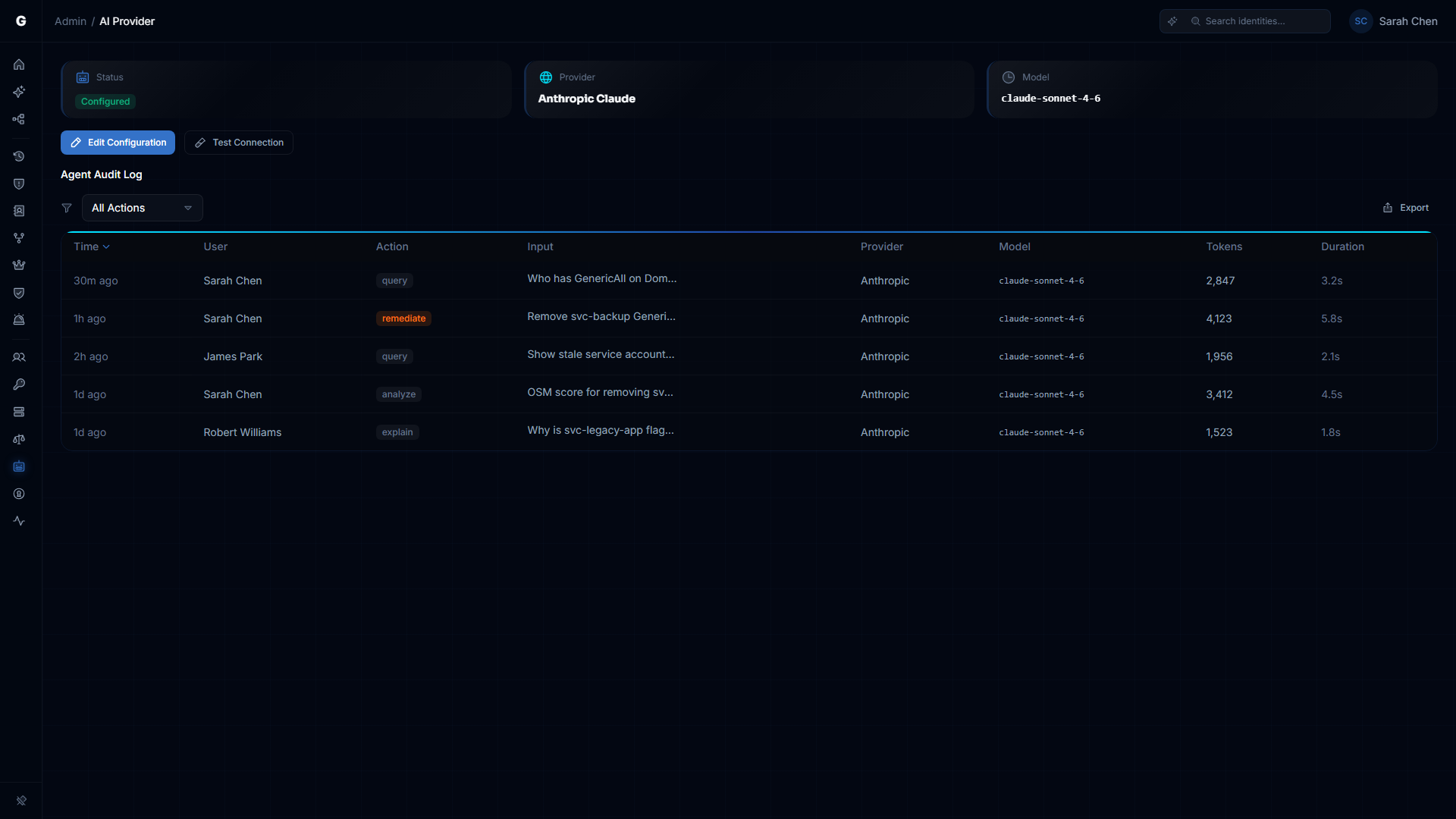Select the query badge on James Park's row
Image resolution: width=1456 pixels, height=819 pixels.
(x=394, y=356)
